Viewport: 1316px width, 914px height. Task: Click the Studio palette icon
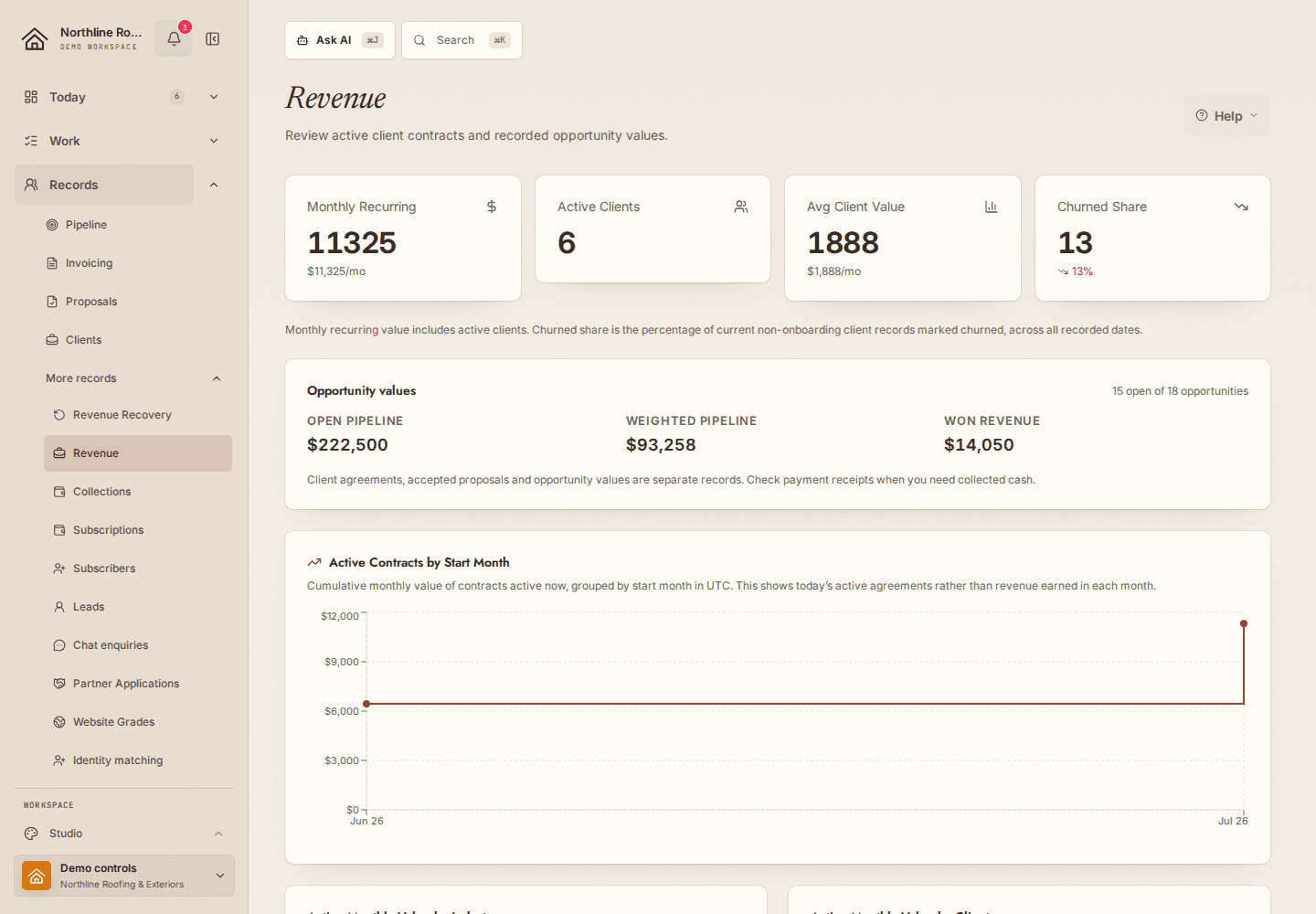[31, 834]
